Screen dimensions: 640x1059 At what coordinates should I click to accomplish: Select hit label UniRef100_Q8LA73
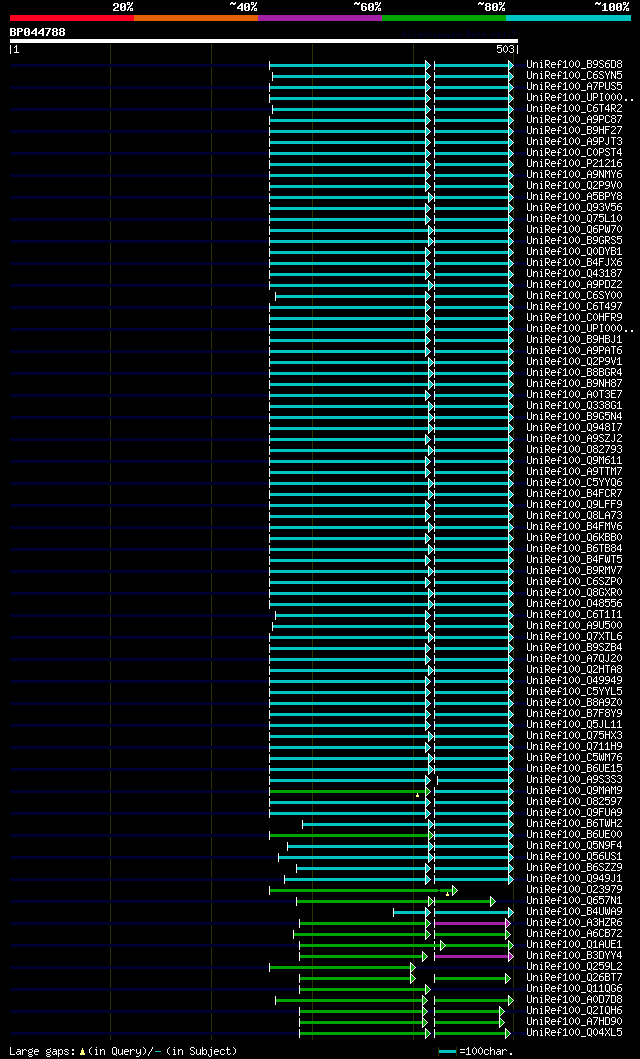tap(575, 515)
